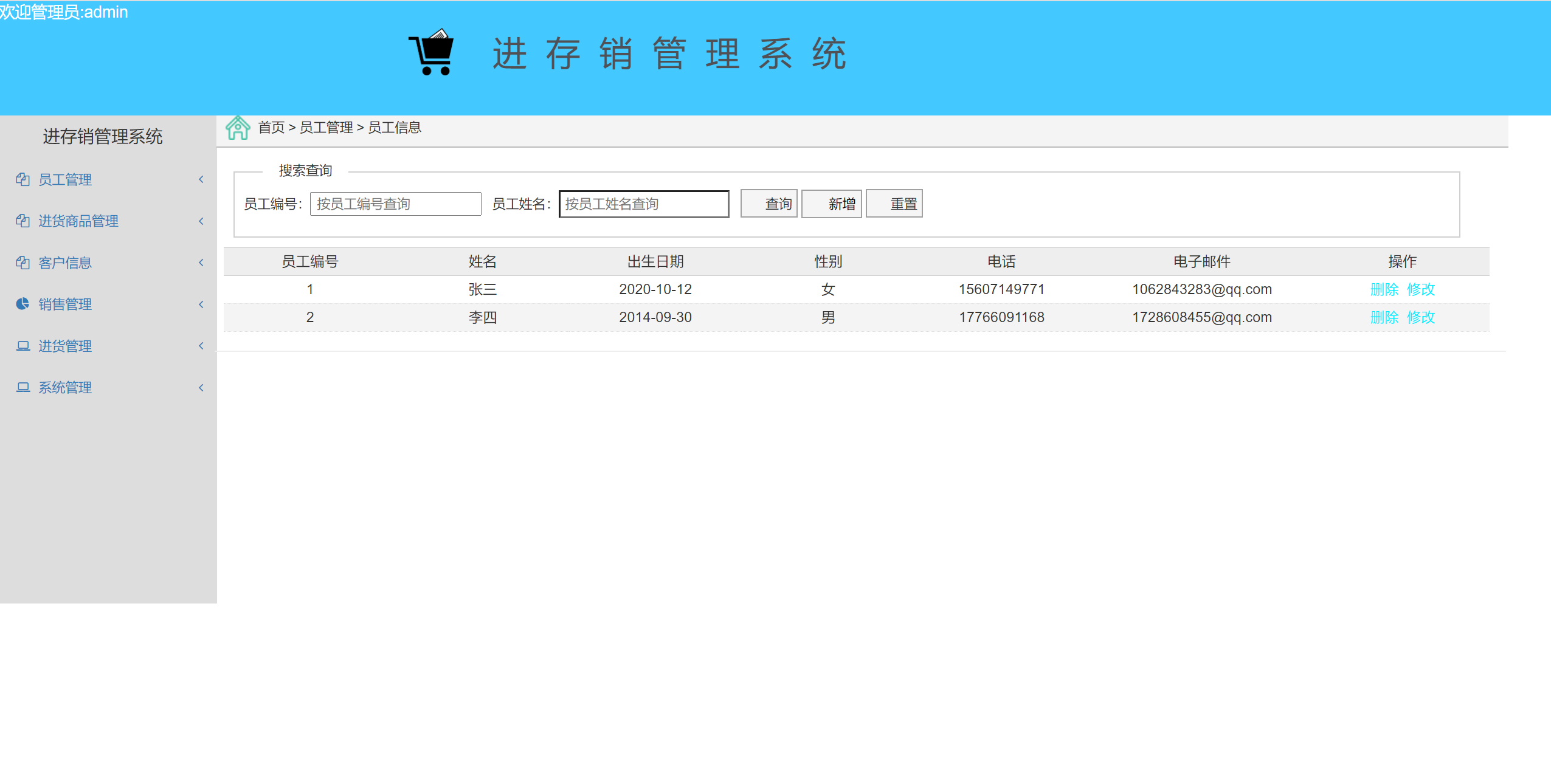The width and height of the screenshot is (1551, 784).
Task: Click 员工信息 in the breadcrumb
Action: [395, 128]
